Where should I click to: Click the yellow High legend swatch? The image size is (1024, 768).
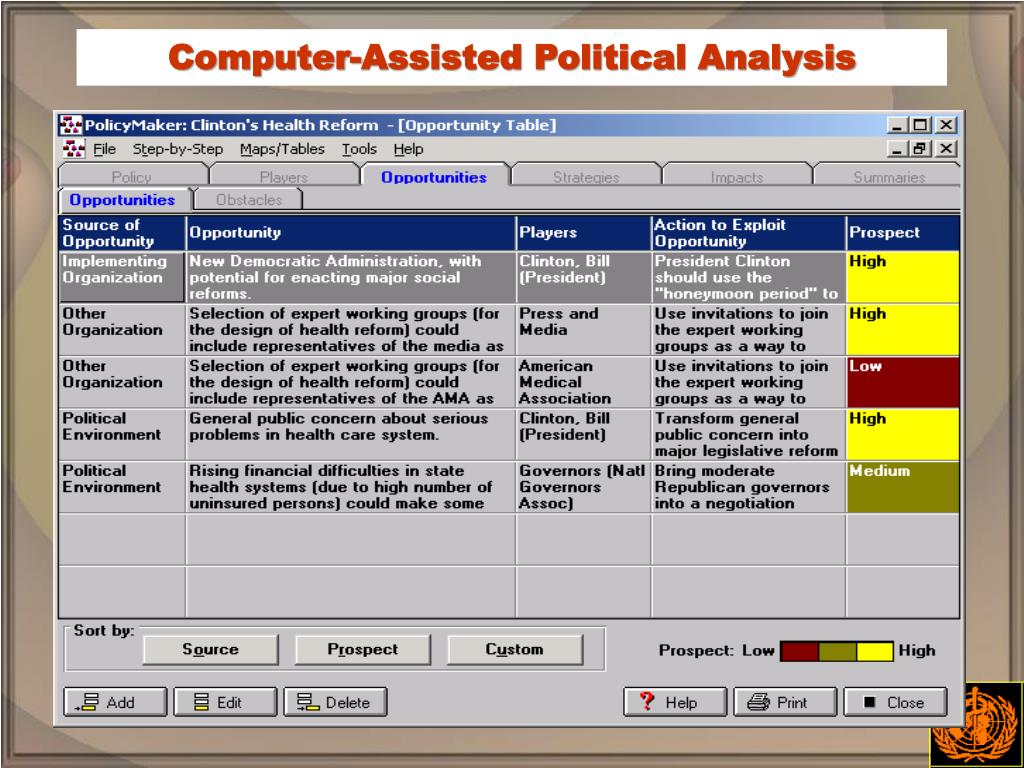pyautogui.click(x=874, y=651)
